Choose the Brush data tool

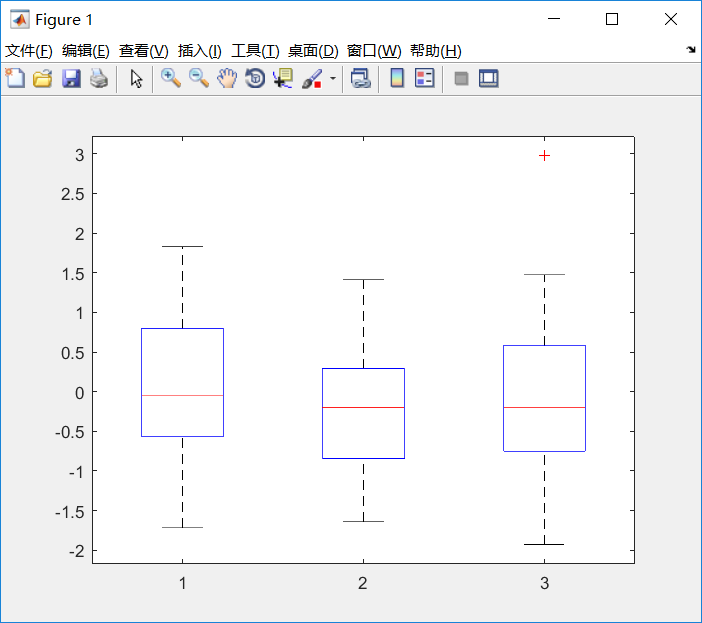click(312, 78)
